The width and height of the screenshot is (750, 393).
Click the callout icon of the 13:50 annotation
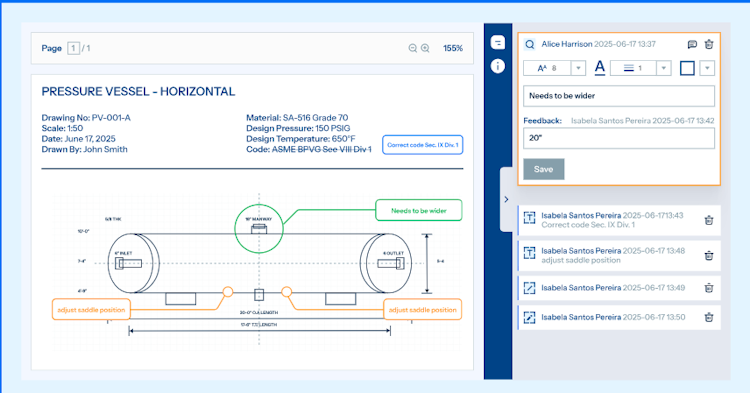tap(529, 317)
